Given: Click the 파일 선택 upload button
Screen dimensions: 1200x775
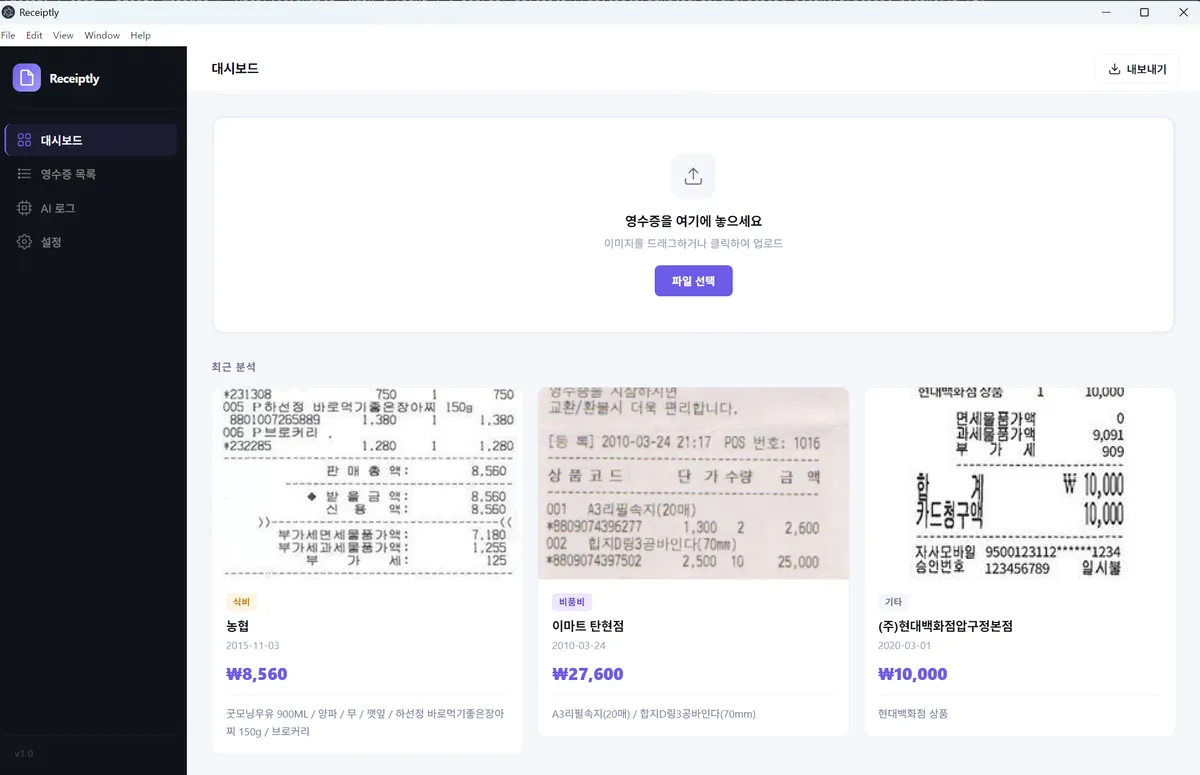Looking at the screenshot, I should 693,281.
